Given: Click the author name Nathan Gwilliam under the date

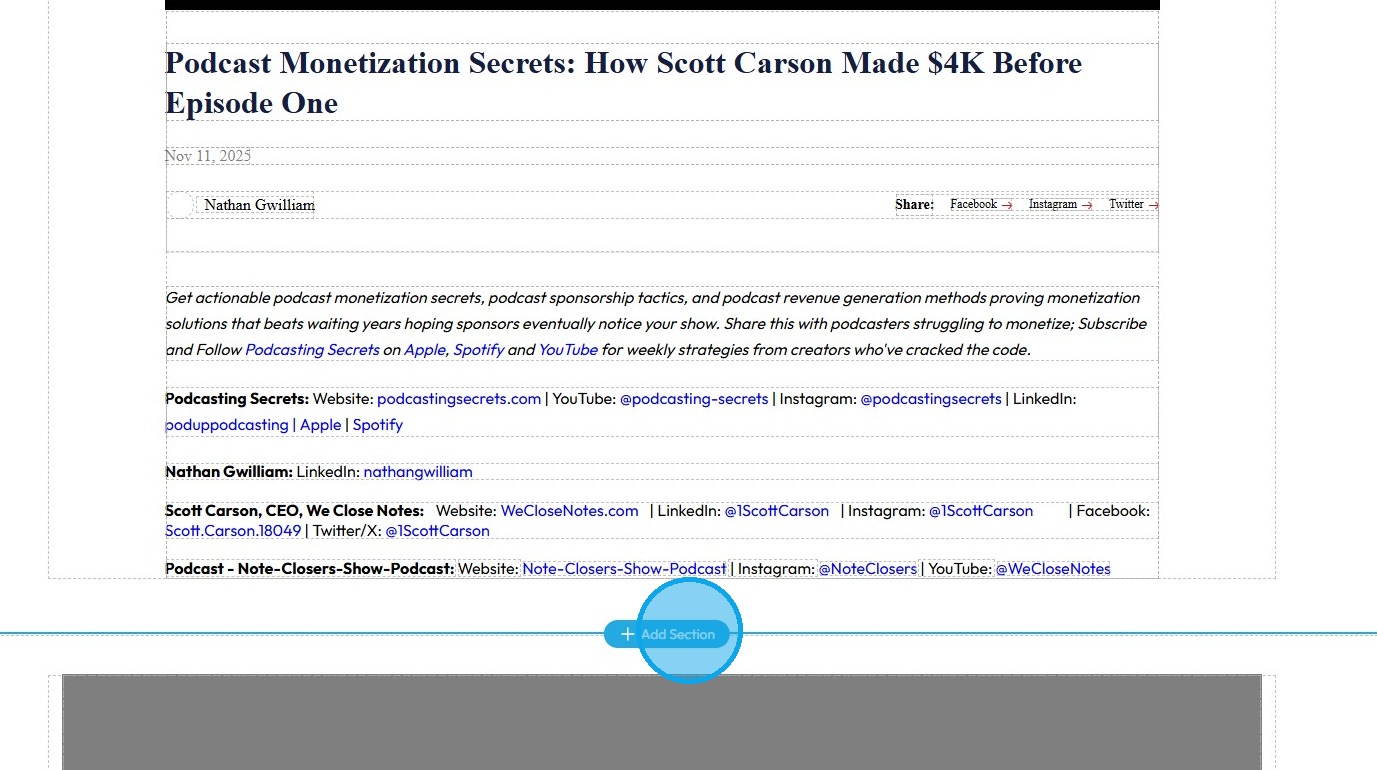Looking at the screenshot, I should pos(259,205).
